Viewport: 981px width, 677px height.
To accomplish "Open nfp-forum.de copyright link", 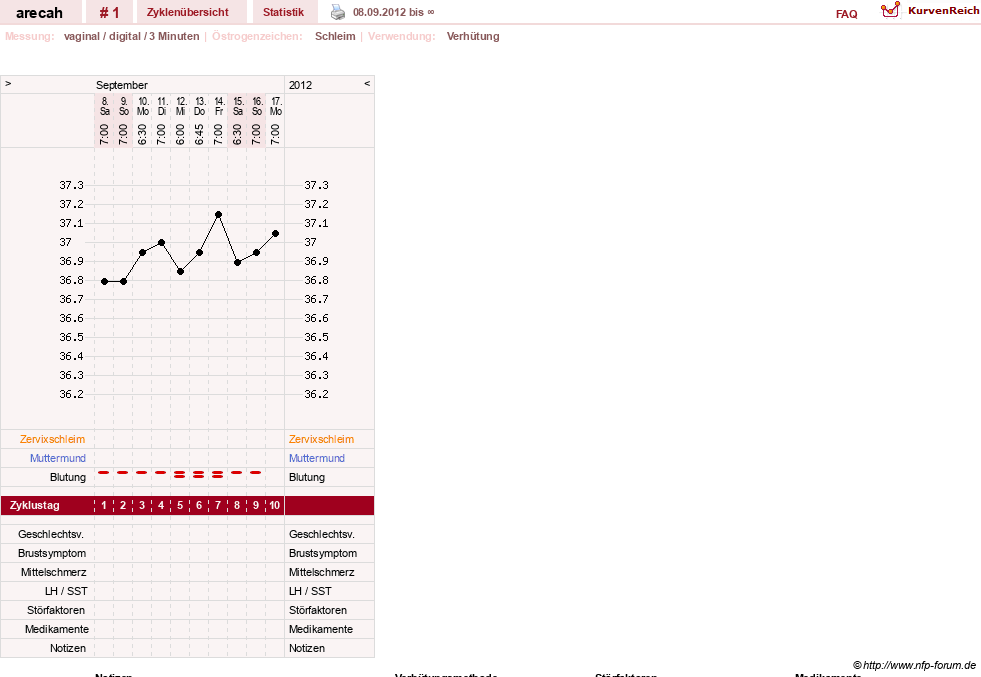I will click(x=915, y=665).
